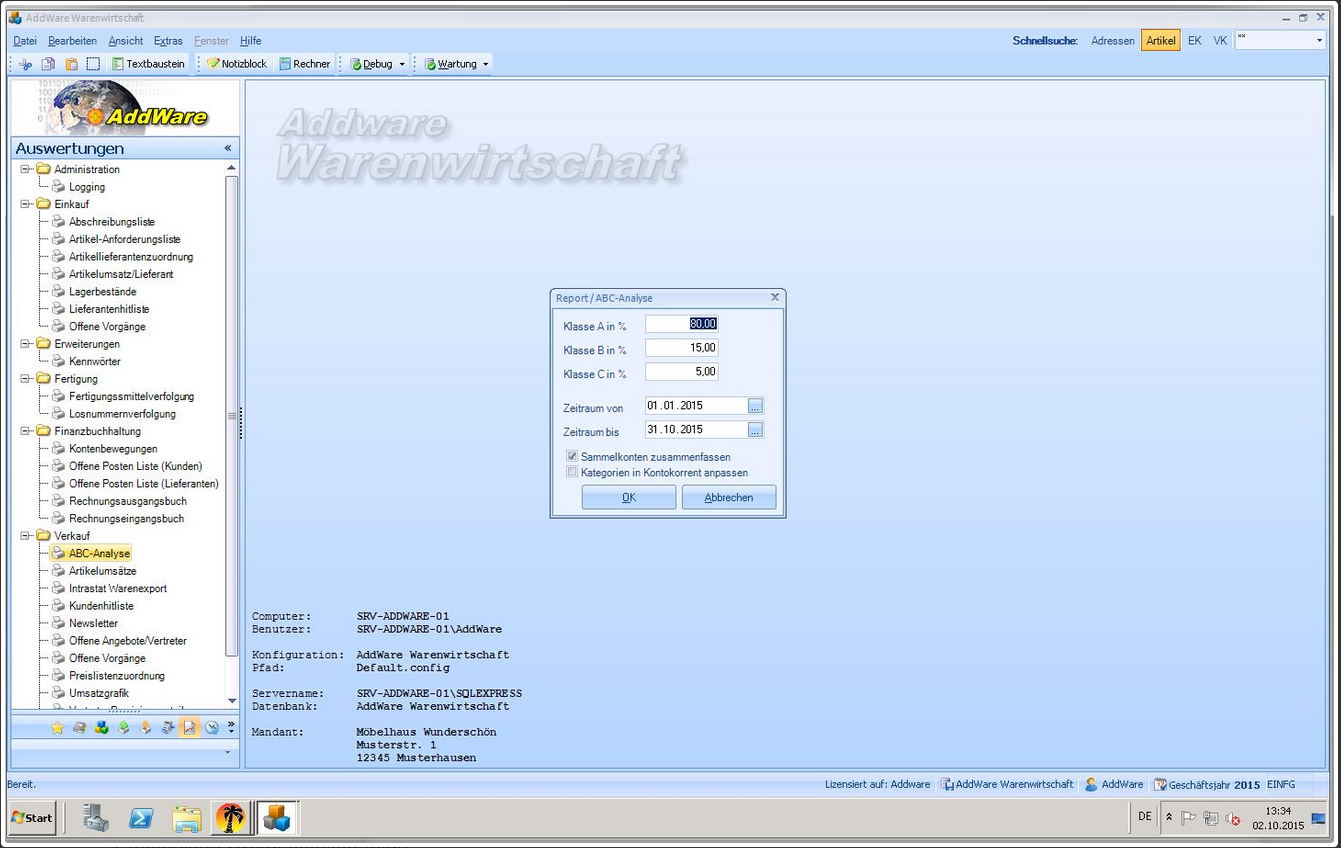Click the Paste clipboard toolbar icon
Screen dimensions: 1341x848
point(71,64)
